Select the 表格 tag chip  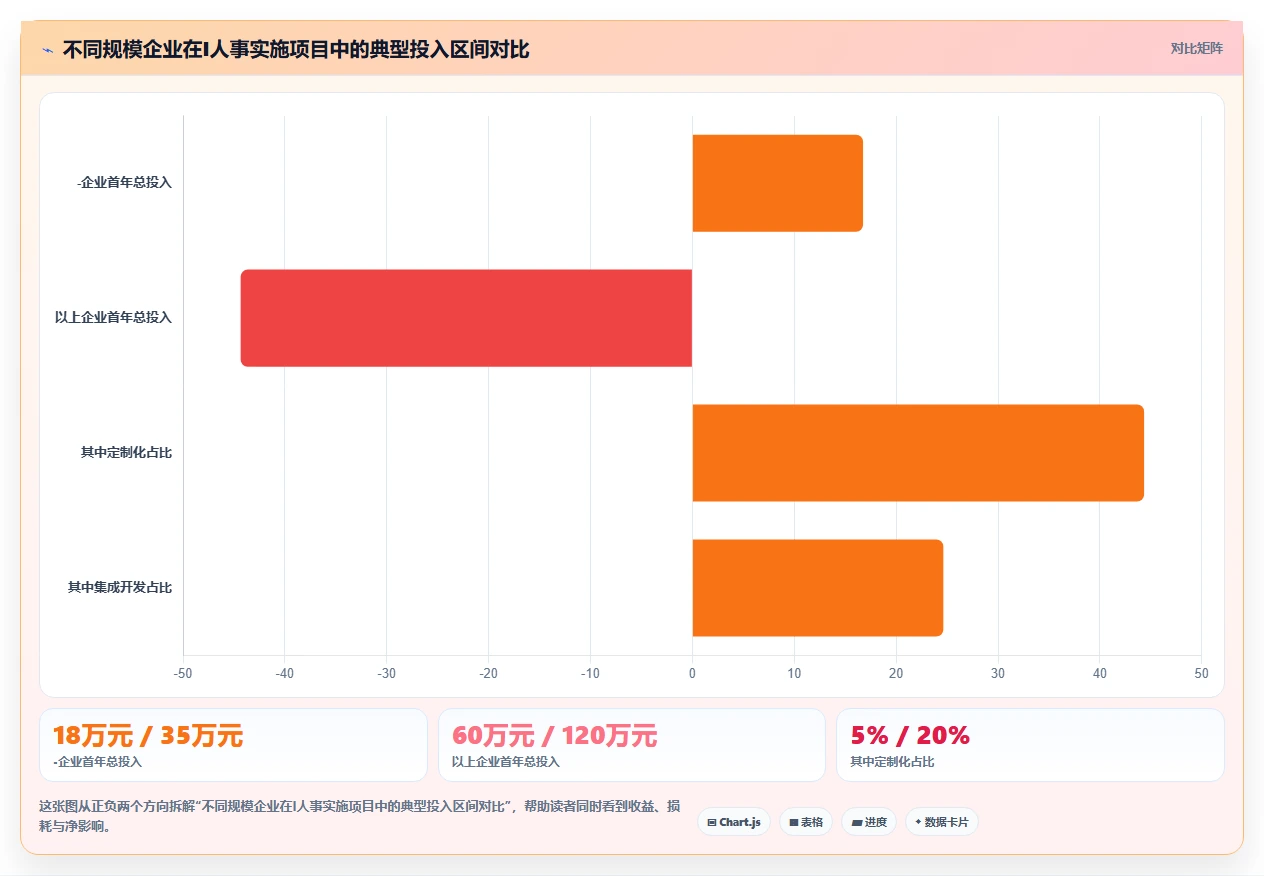(x=805, y=822)
